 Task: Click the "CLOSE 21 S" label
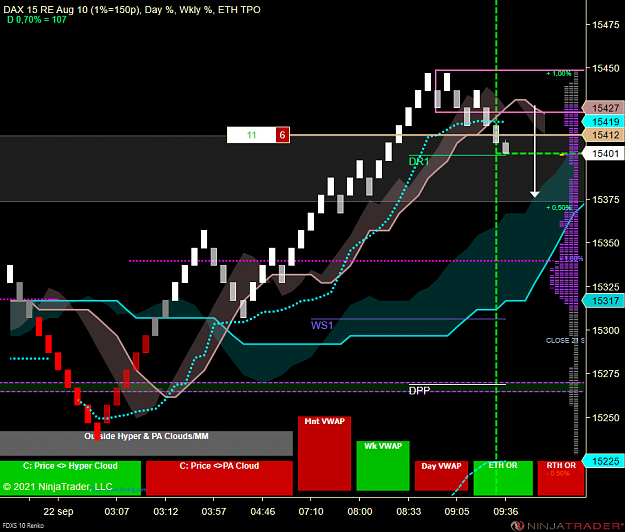[565, 340]
